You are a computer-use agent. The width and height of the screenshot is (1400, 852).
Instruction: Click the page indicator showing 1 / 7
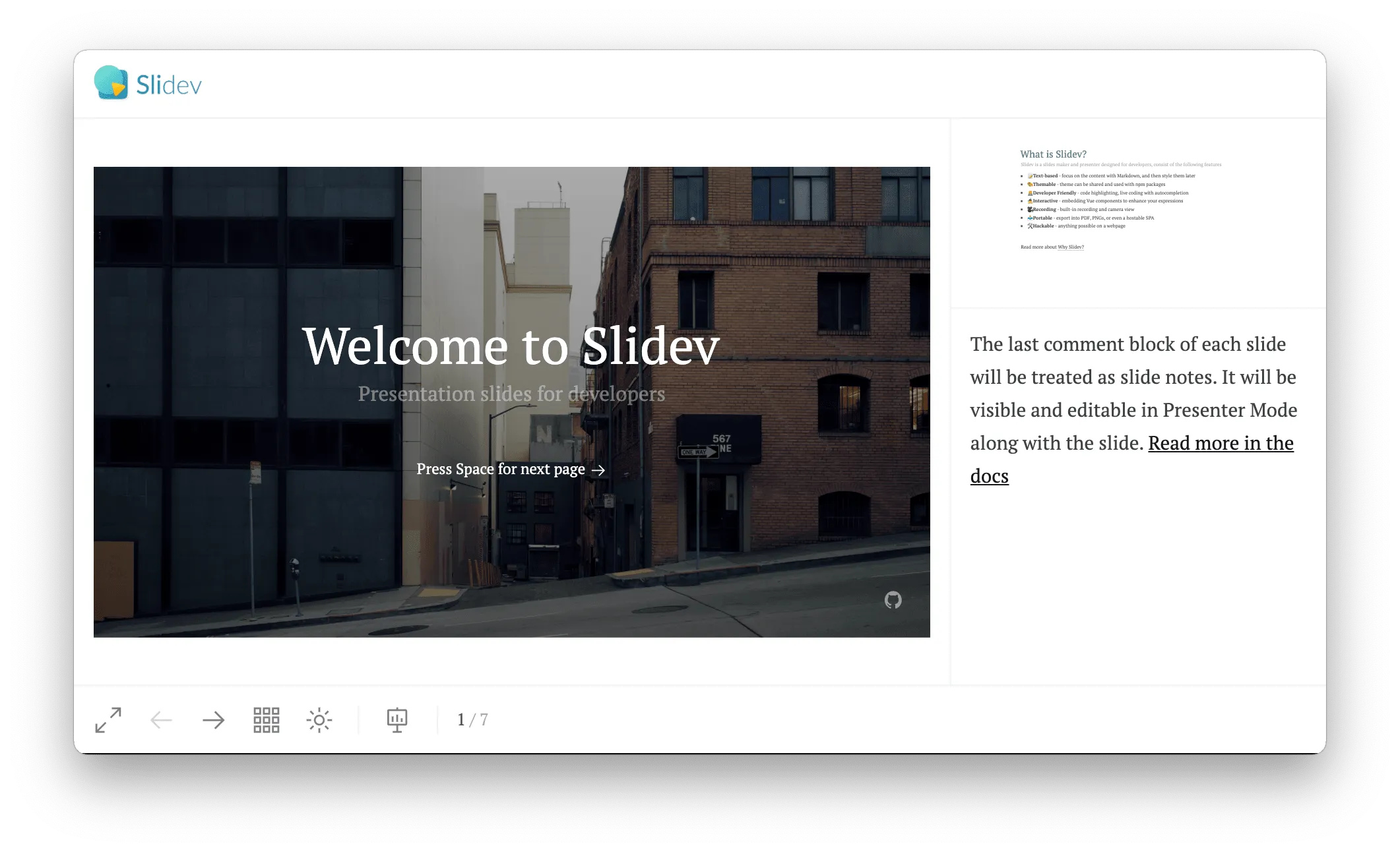(471, 719)
